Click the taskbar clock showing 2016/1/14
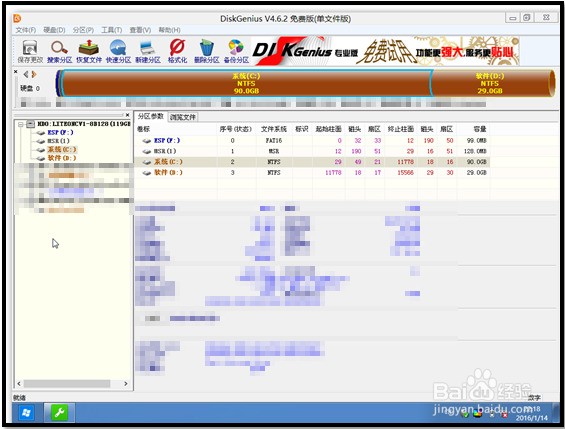565x429 pixels. coord(531,414)
